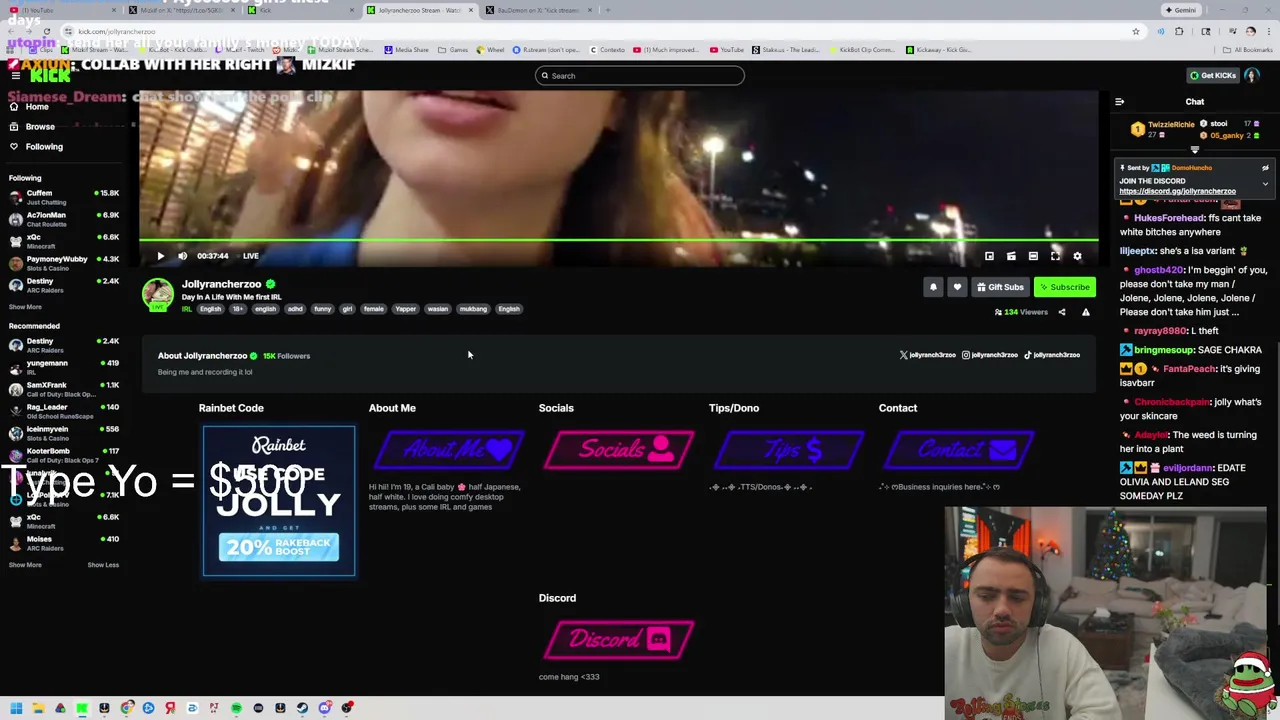Image resolution: width=1280 pixels, height=720 pixels.
Task: Expand the pinned Discord message chevron
Action: pos(1265,184)
